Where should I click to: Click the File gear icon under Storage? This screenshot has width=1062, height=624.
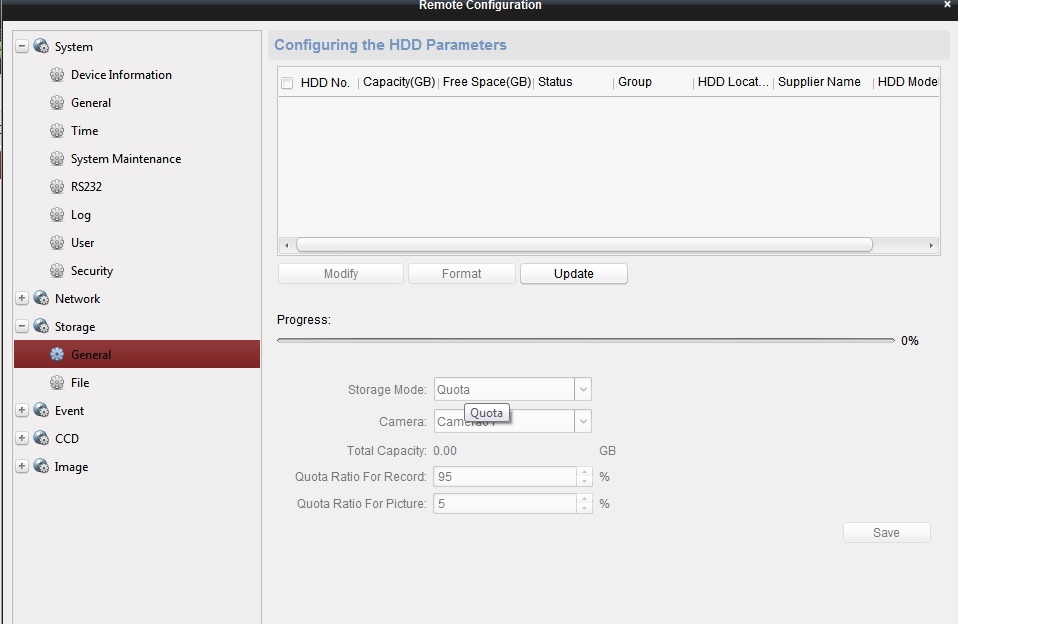pos(57,383)
